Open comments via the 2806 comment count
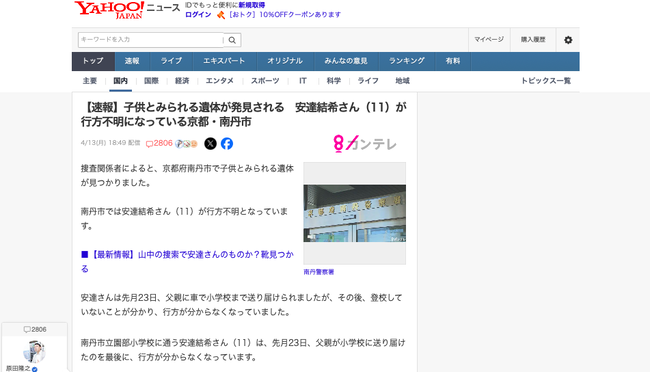The width and height of the screenshot is (650, 372). (159, 143)
